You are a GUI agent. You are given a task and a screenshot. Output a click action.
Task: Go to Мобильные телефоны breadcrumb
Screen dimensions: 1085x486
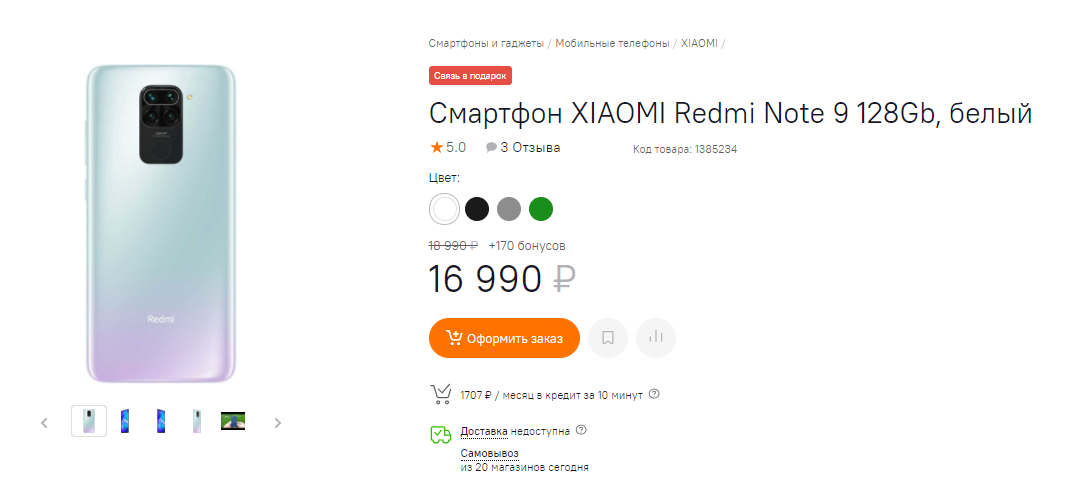pyautogui.click(x=612, y=43)
